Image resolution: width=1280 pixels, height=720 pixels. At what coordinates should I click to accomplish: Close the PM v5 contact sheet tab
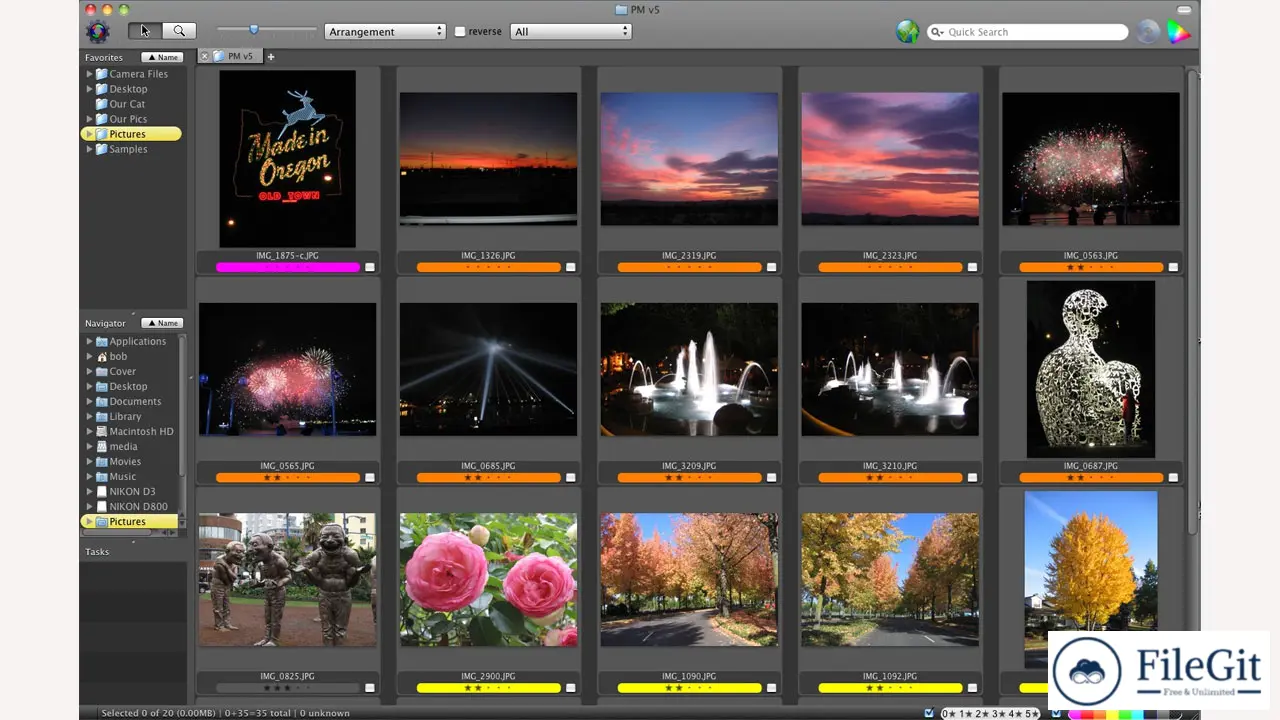point(204,57)
